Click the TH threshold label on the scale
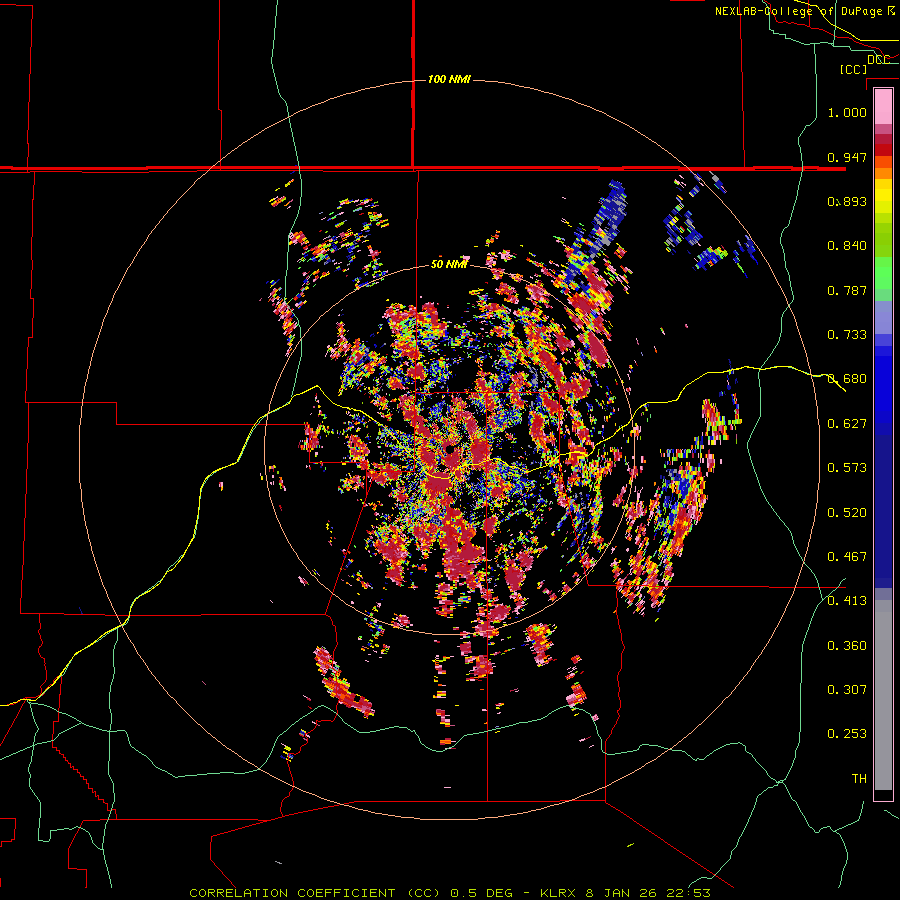 859,779
